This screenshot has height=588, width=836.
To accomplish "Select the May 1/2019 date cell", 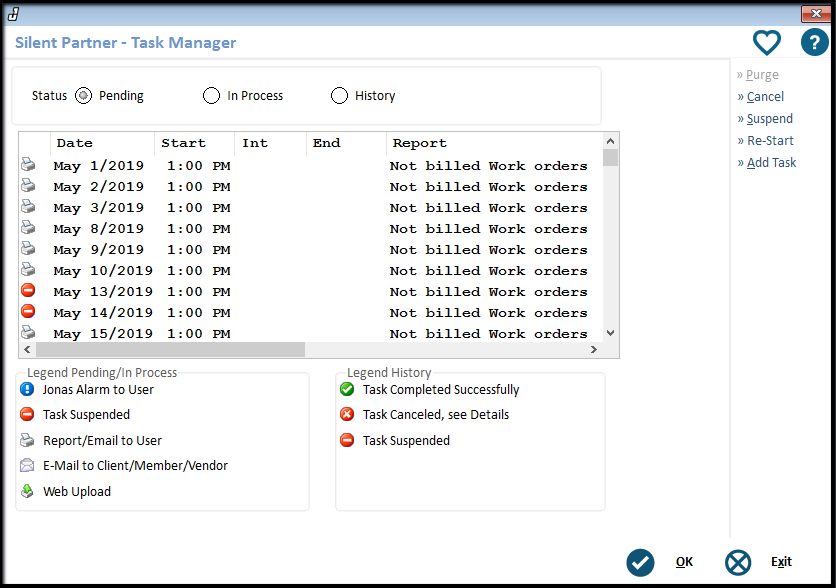I will (x=99, y=166).
